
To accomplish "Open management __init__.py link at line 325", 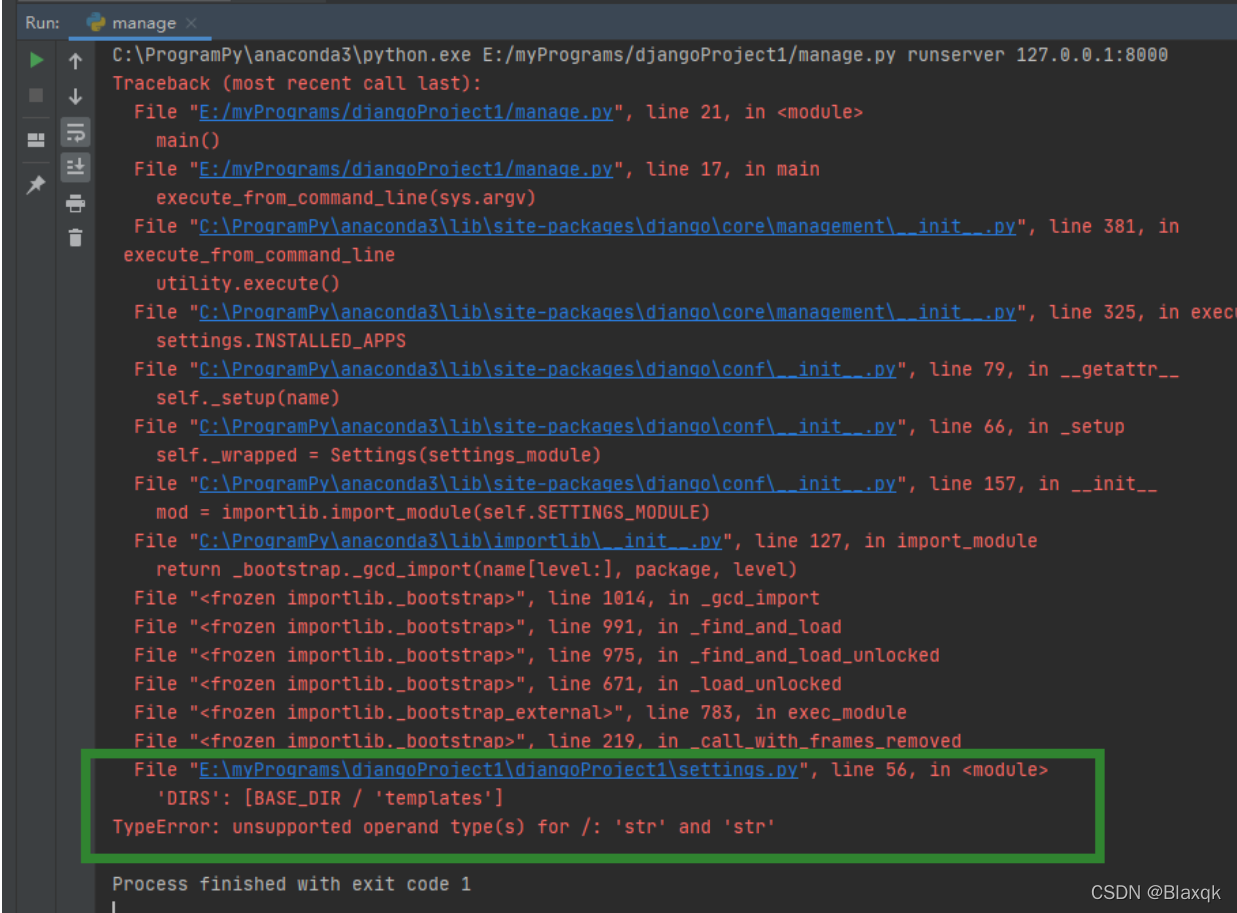I will click(607, 312).
